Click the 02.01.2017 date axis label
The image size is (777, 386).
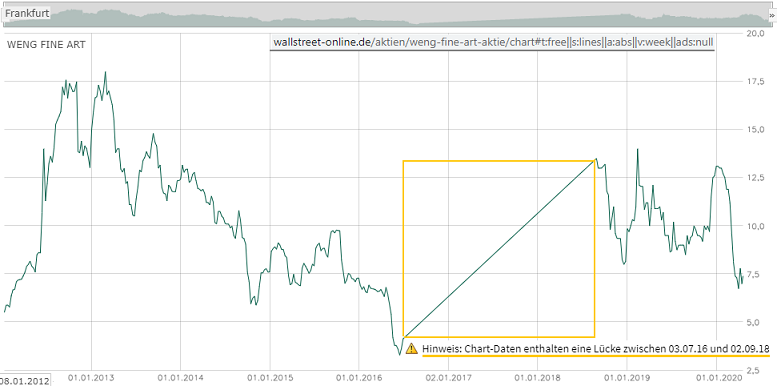[448, 379]
